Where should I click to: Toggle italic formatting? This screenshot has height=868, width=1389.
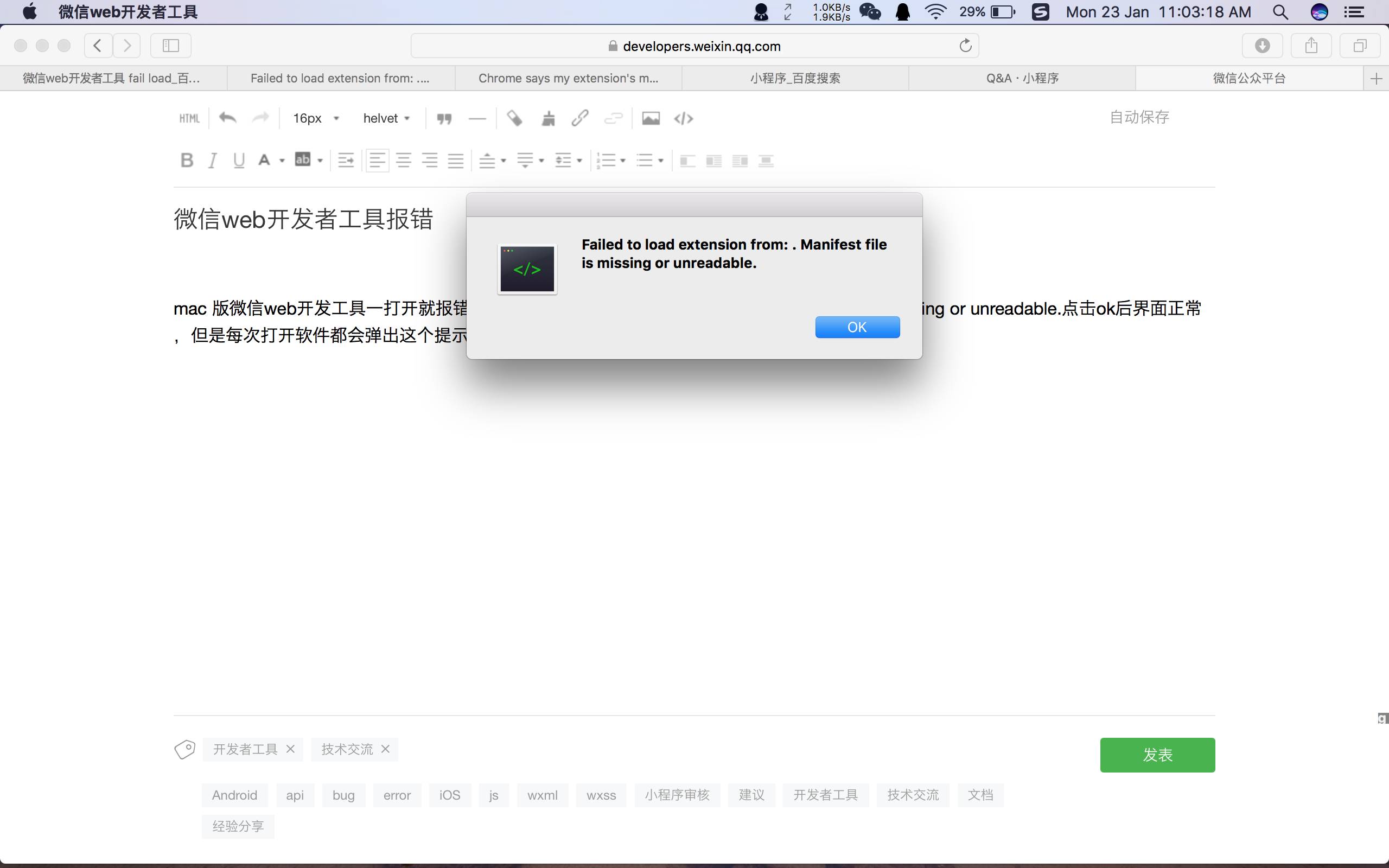click(212, 160)
